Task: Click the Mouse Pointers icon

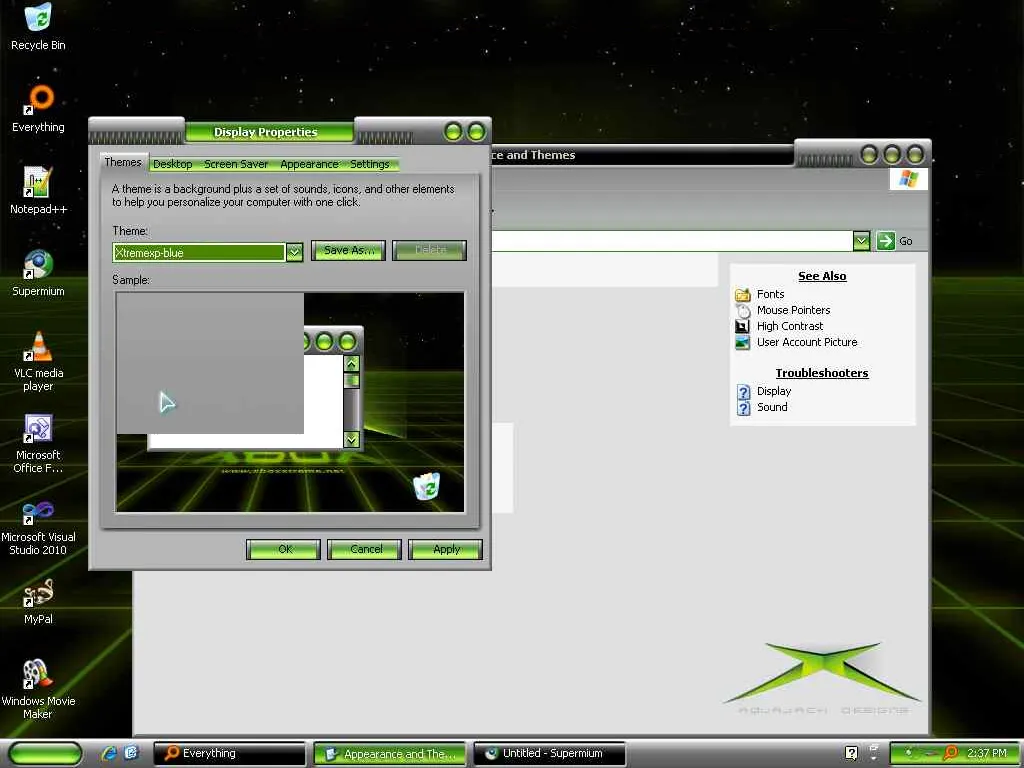Action: pyautogui.click(x=743, y=310)
